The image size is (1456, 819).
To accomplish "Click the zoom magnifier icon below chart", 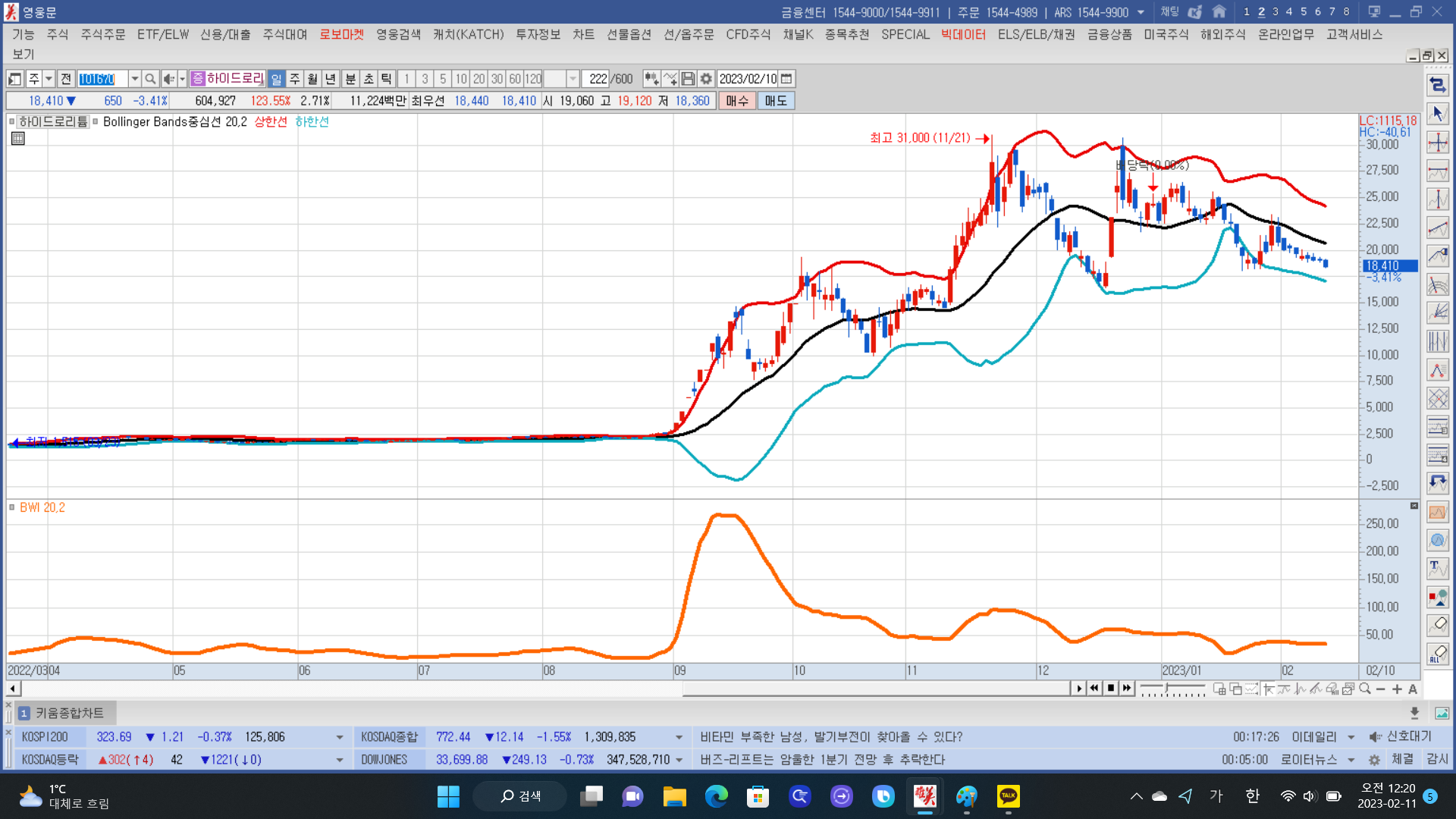I will tap(1365, 689).
